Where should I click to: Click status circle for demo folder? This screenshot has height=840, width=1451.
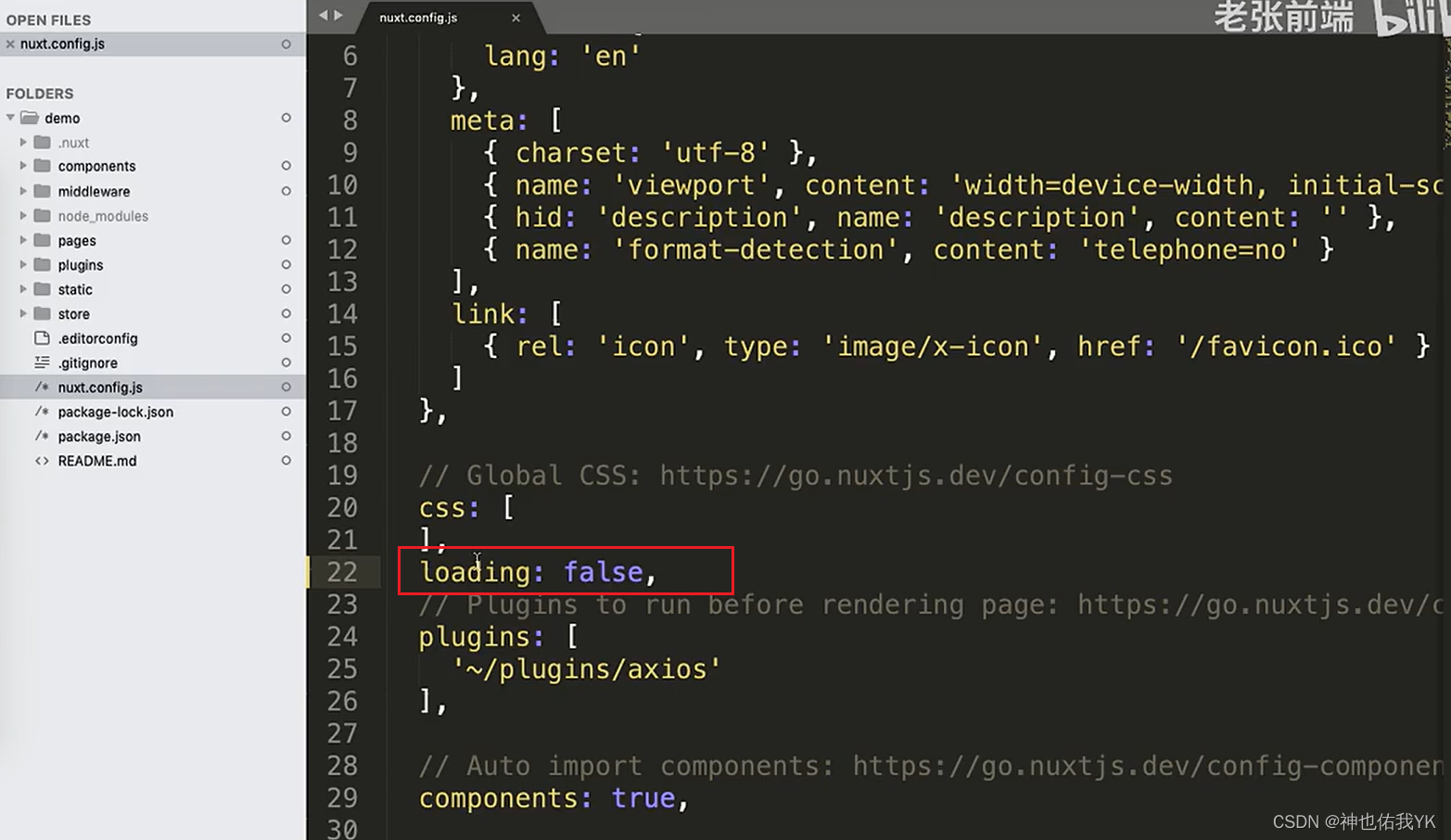[286, 118]
